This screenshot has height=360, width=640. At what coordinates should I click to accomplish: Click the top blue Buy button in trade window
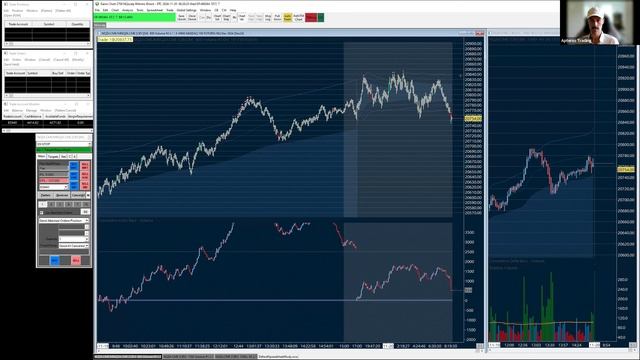click(x=74, y=166)
